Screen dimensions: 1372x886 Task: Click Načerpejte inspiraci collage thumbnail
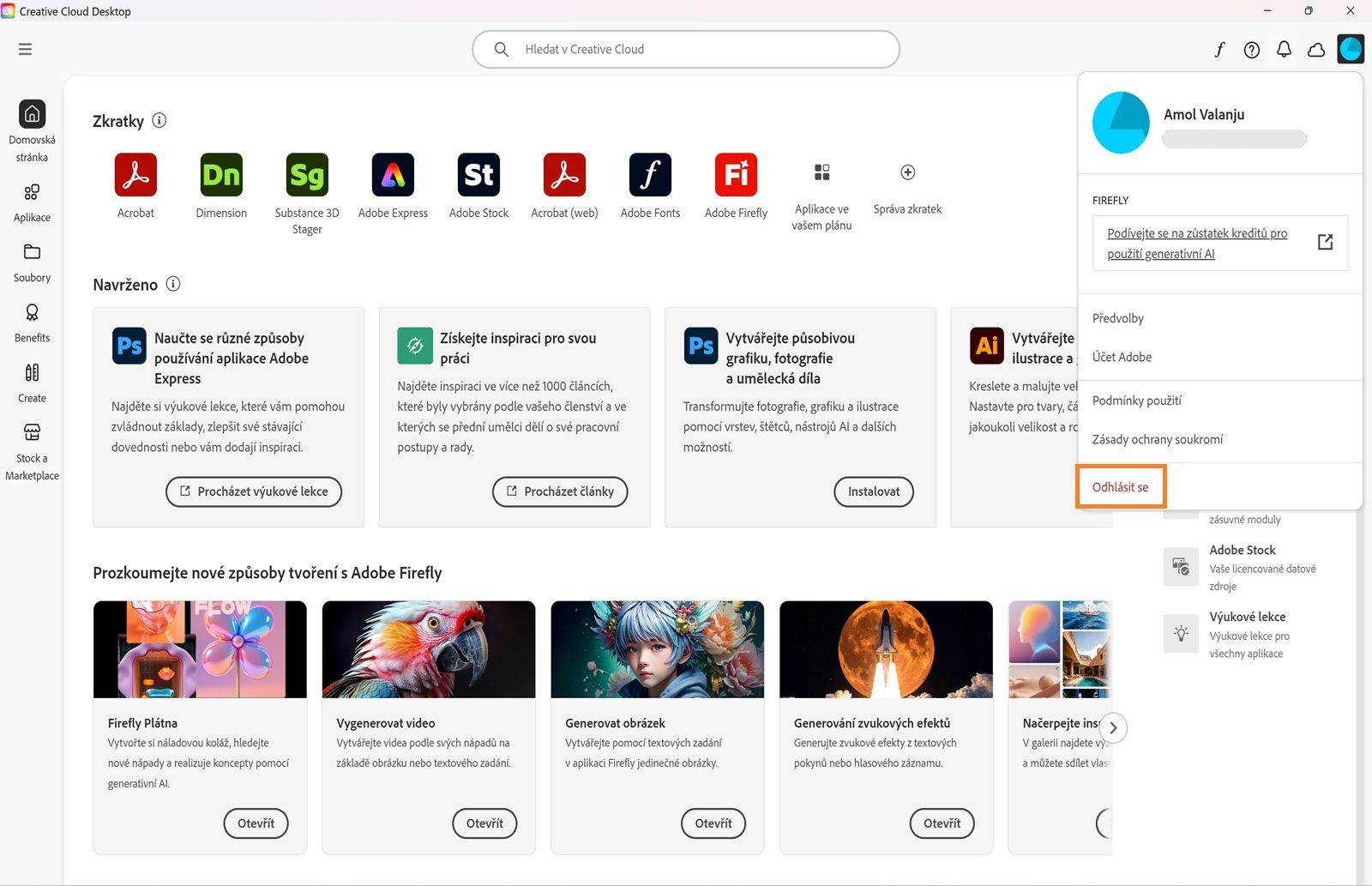pyautogui.click(x=1061, y=649)
